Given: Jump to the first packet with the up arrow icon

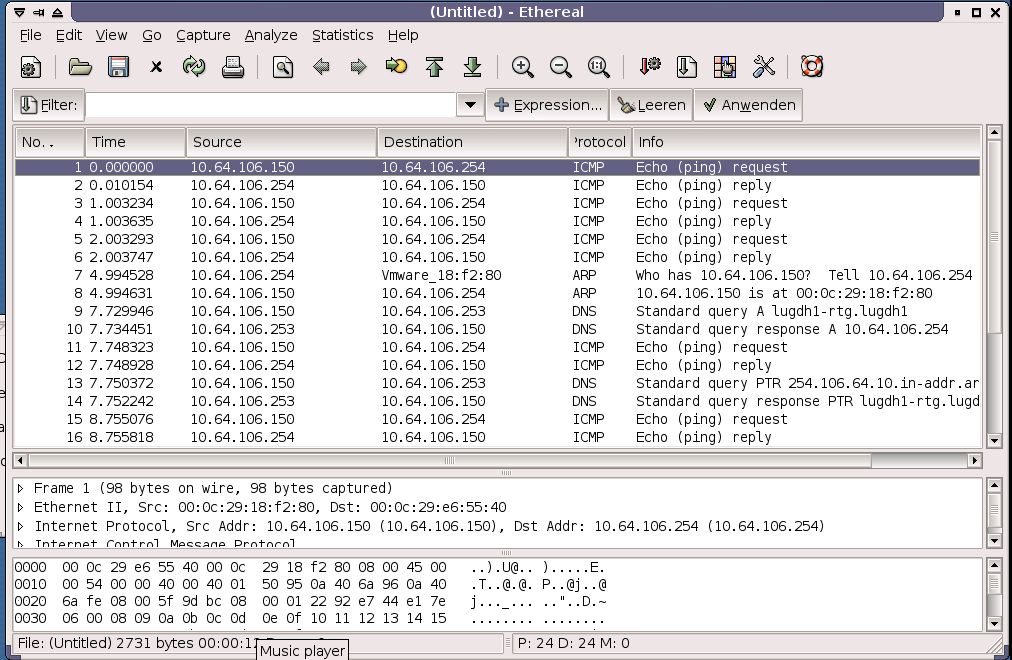Looking at the screenshot, I should click(x=434, y=66).
